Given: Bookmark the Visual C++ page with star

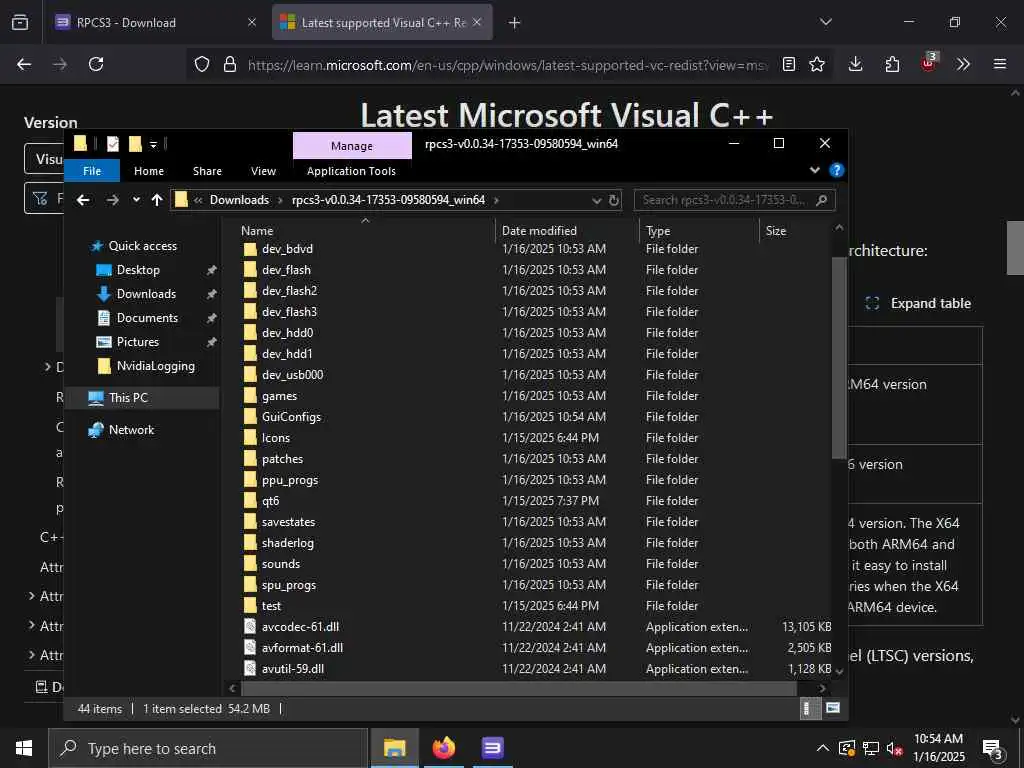Looking at the screenshot, I should (x=817, y=64).
